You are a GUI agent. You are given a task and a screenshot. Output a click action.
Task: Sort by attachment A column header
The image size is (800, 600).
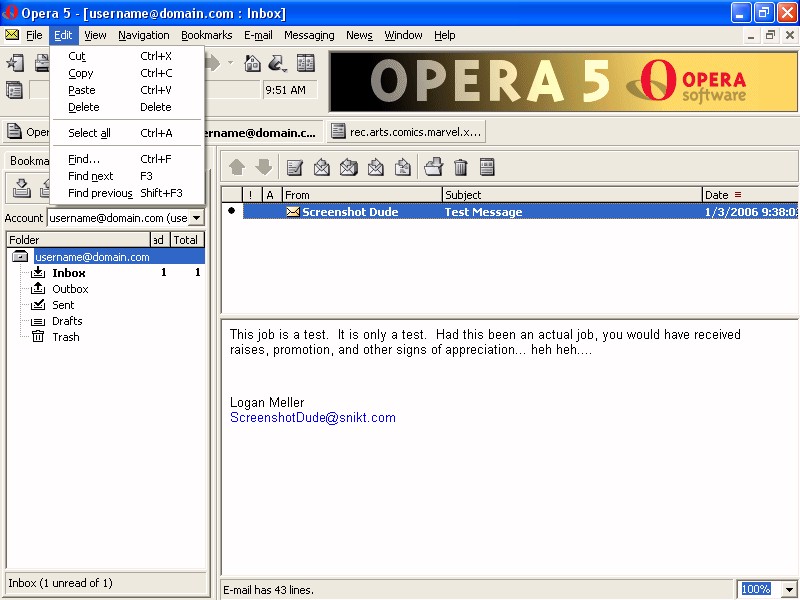(x=271, y=194)
